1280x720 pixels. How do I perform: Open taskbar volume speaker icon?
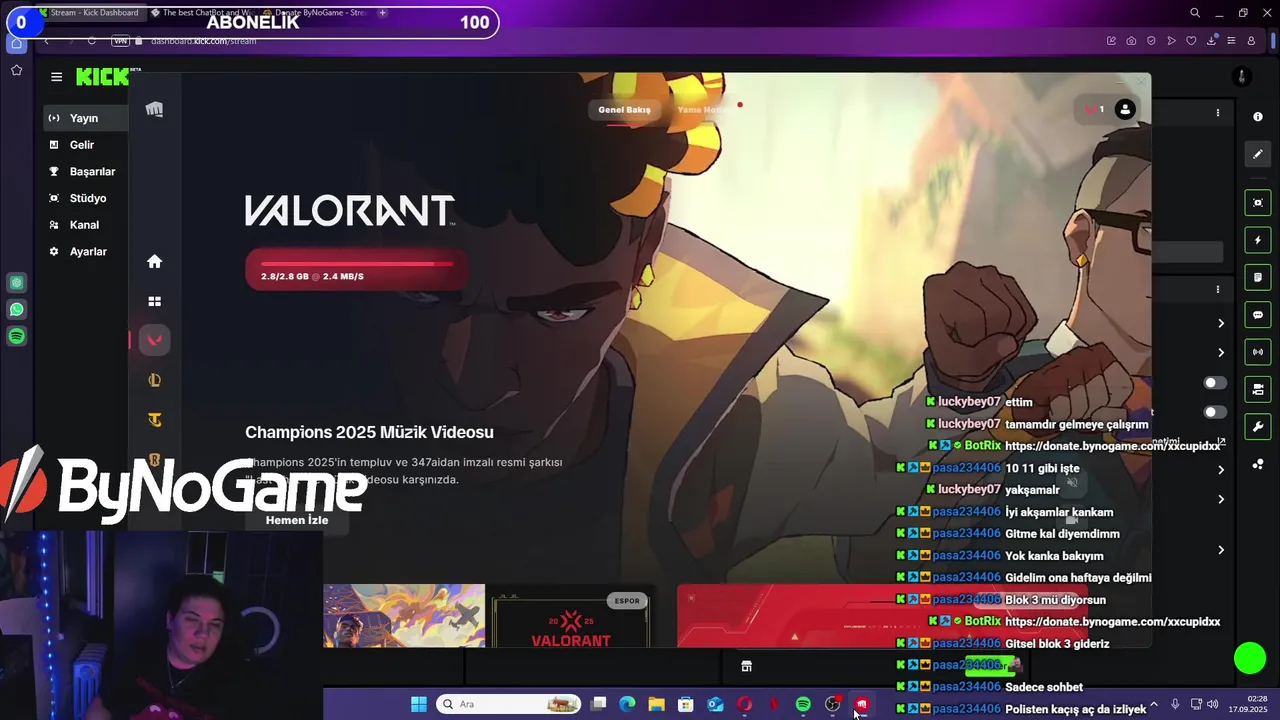tap(1213, 704)
